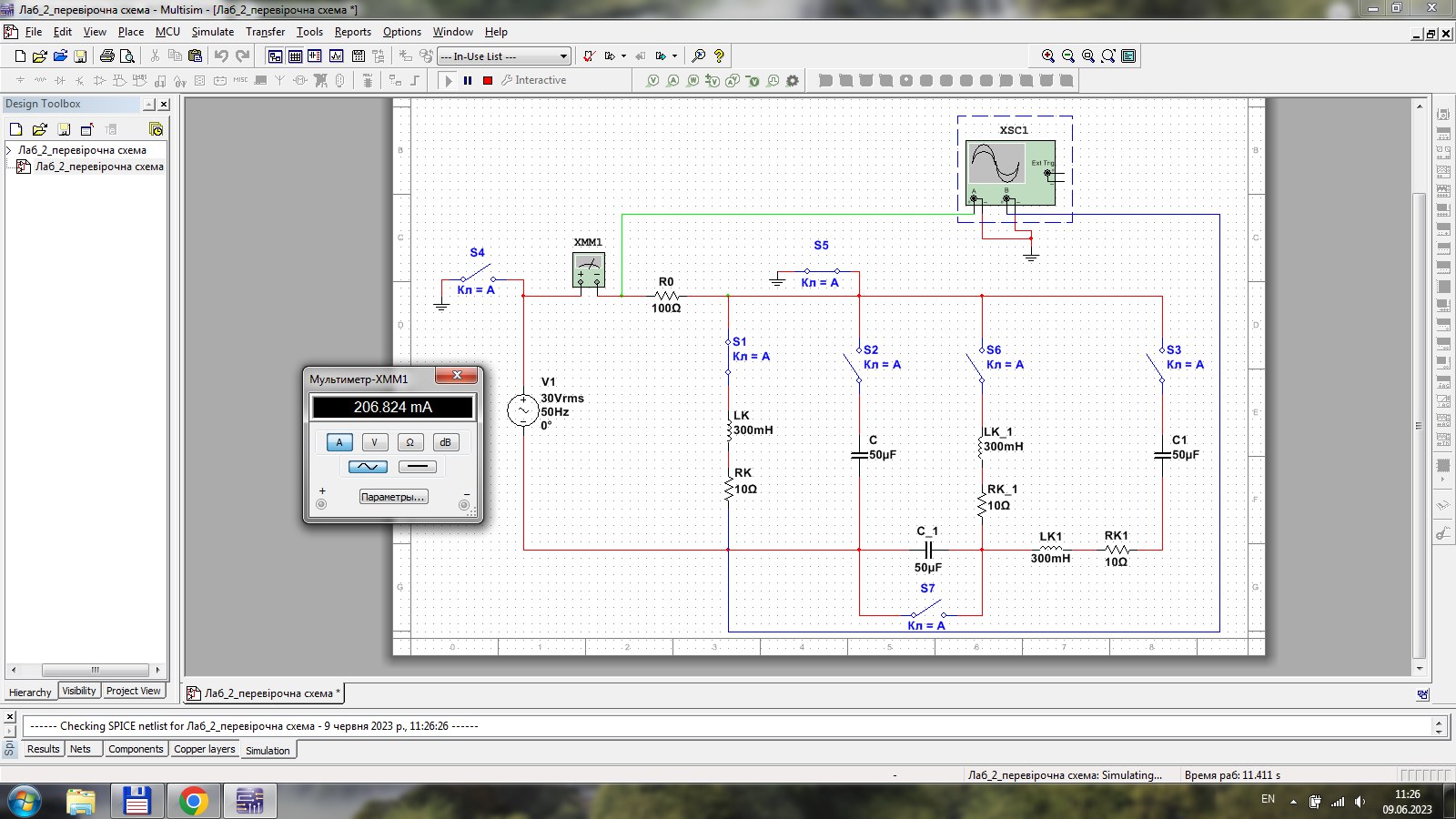Image resolution: width=1456 pixels, height=819 pixels.
Task: Stop the simulation with the red square
Action: (x=488, y=80)
